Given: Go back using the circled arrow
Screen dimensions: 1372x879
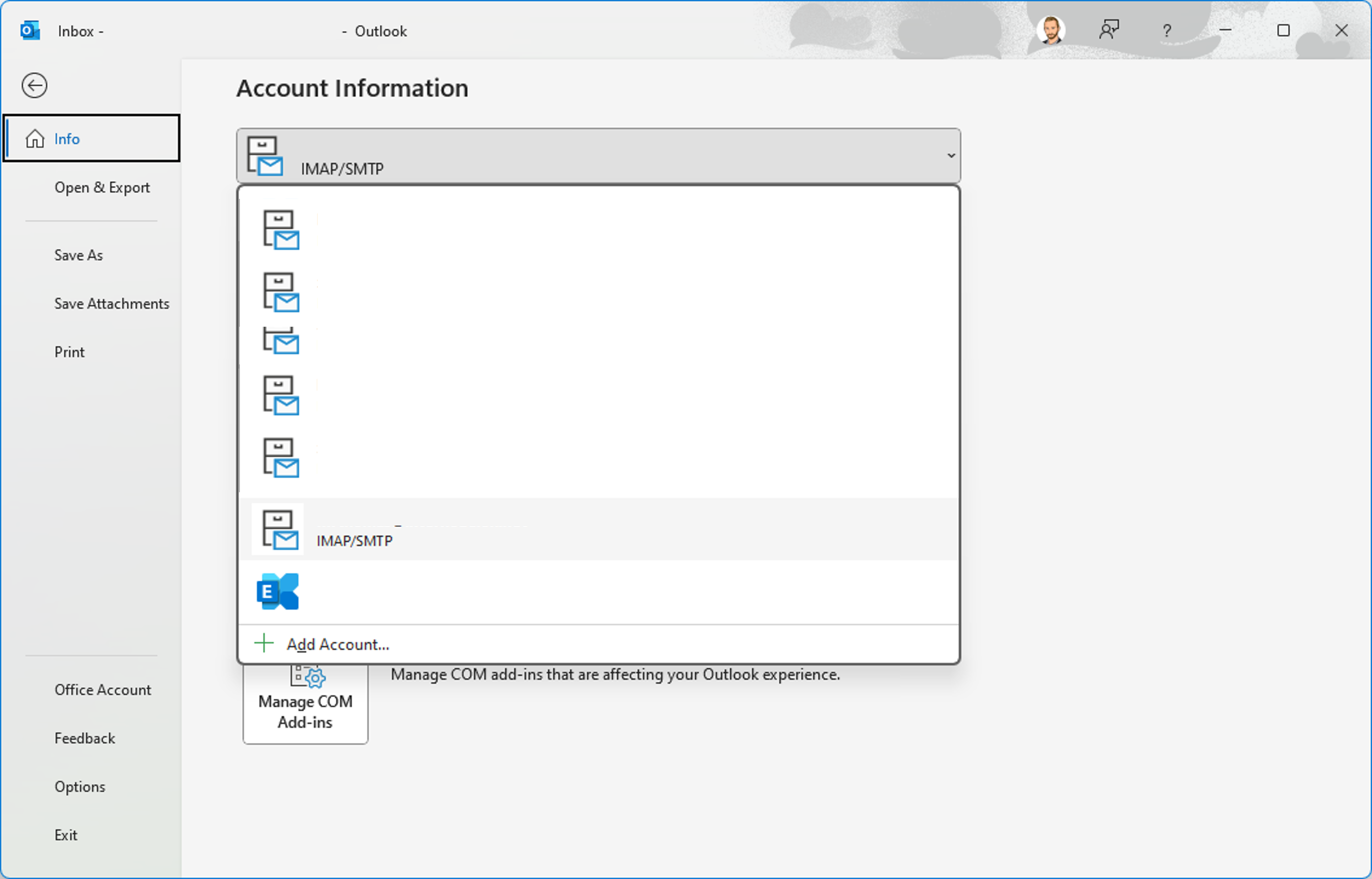Looking at the screenshot, I should [34, 86].
